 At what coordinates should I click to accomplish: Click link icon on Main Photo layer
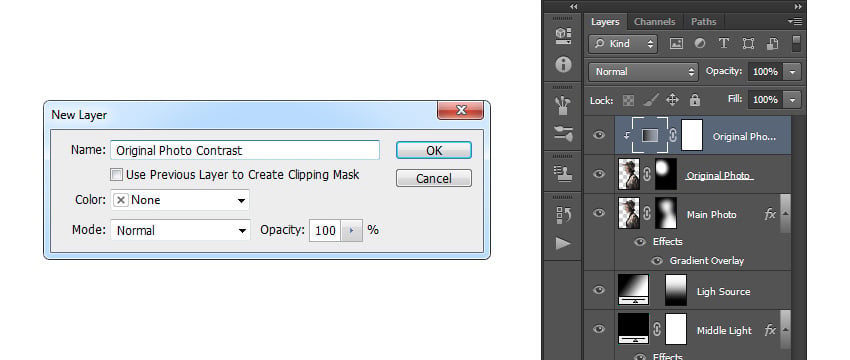point(647,214)
